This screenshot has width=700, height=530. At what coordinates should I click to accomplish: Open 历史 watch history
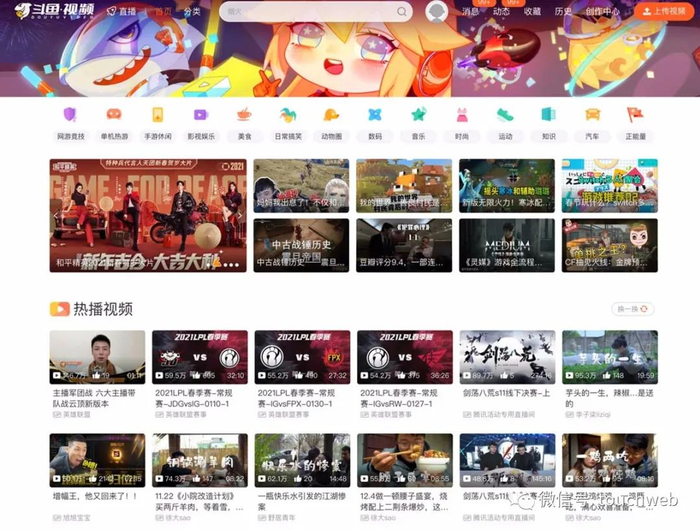[x=563, y=12]
